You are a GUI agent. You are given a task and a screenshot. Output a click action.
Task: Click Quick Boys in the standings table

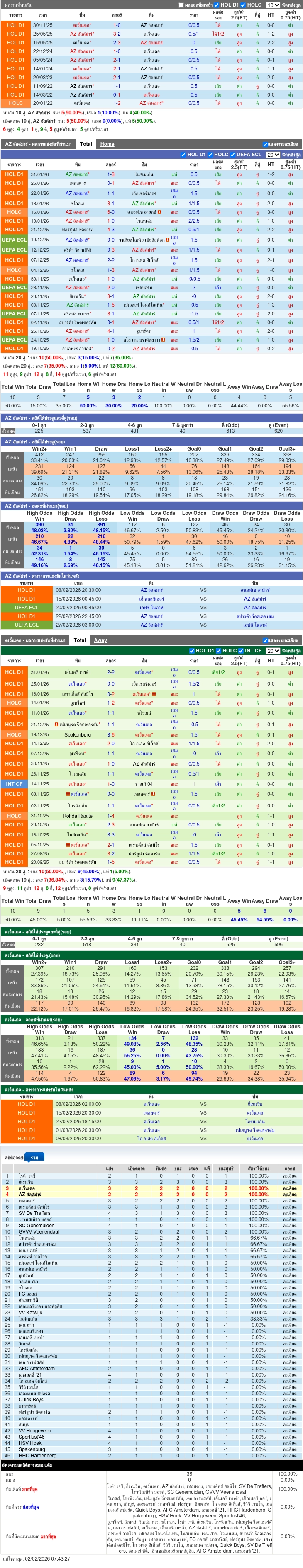(x=30, y=1399)
